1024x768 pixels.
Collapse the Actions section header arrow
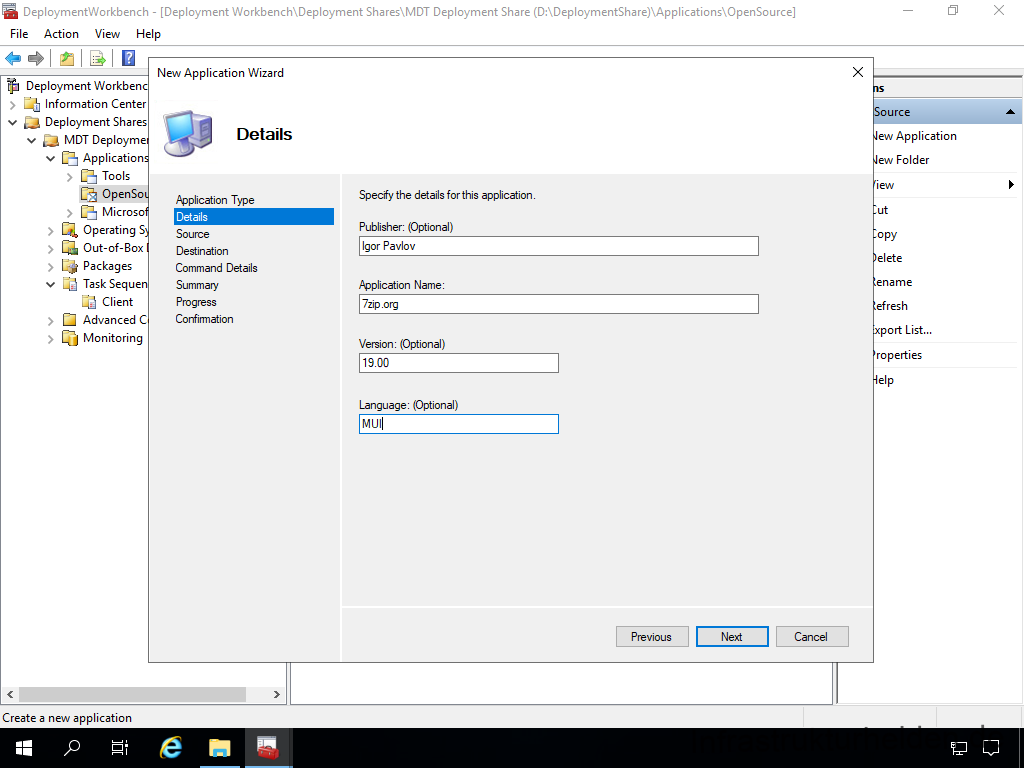coord(1010,112)
